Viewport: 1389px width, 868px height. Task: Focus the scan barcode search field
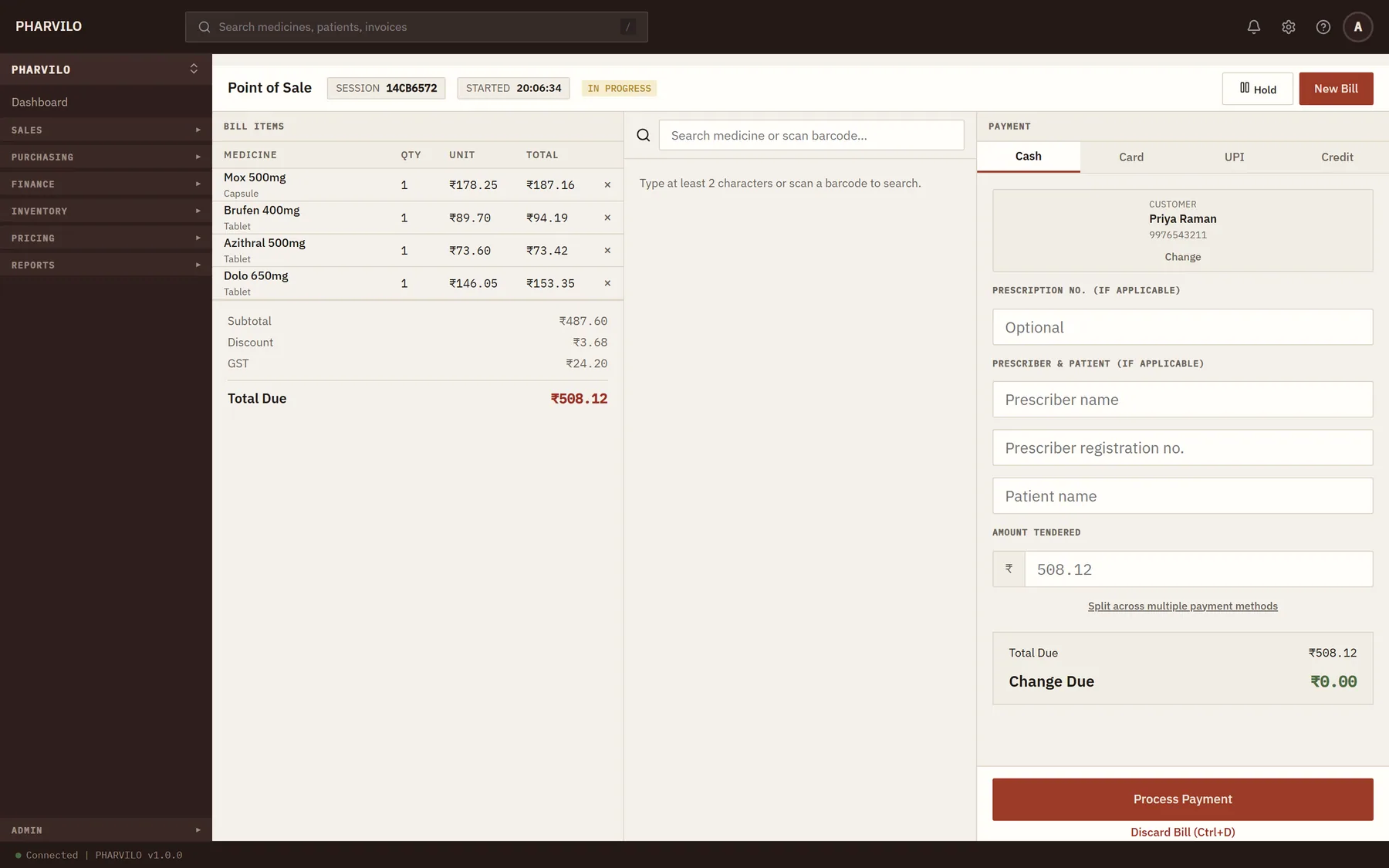[x=811, y=136]
